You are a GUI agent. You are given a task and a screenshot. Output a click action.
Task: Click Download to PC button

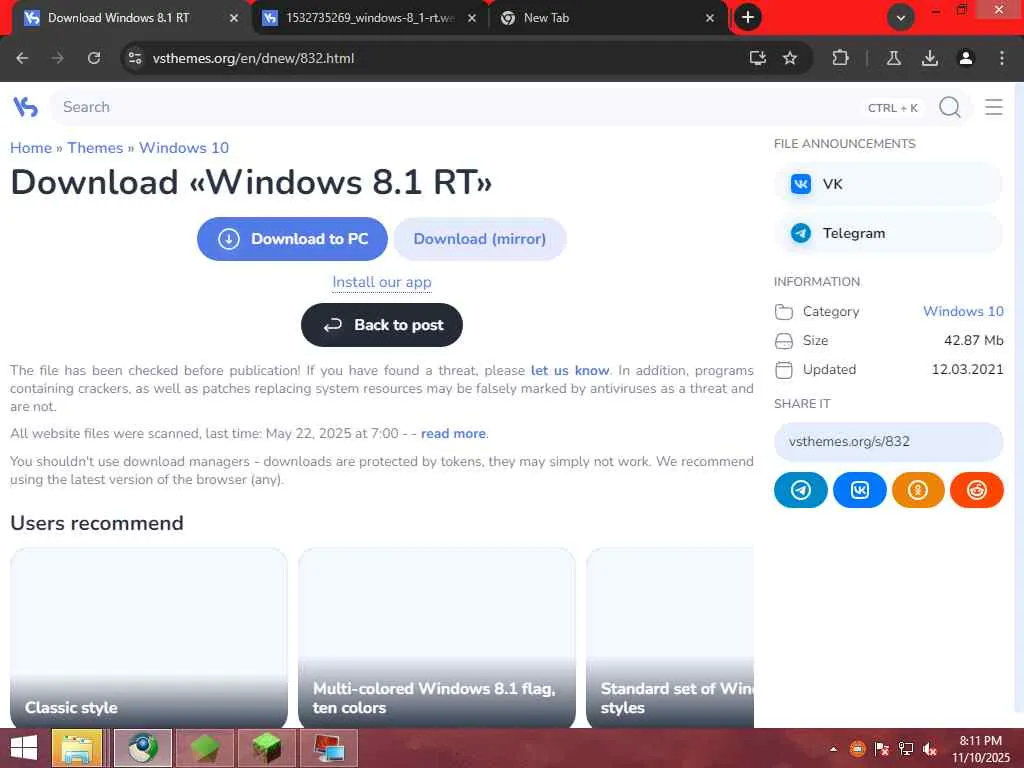(x=292, y=239)
